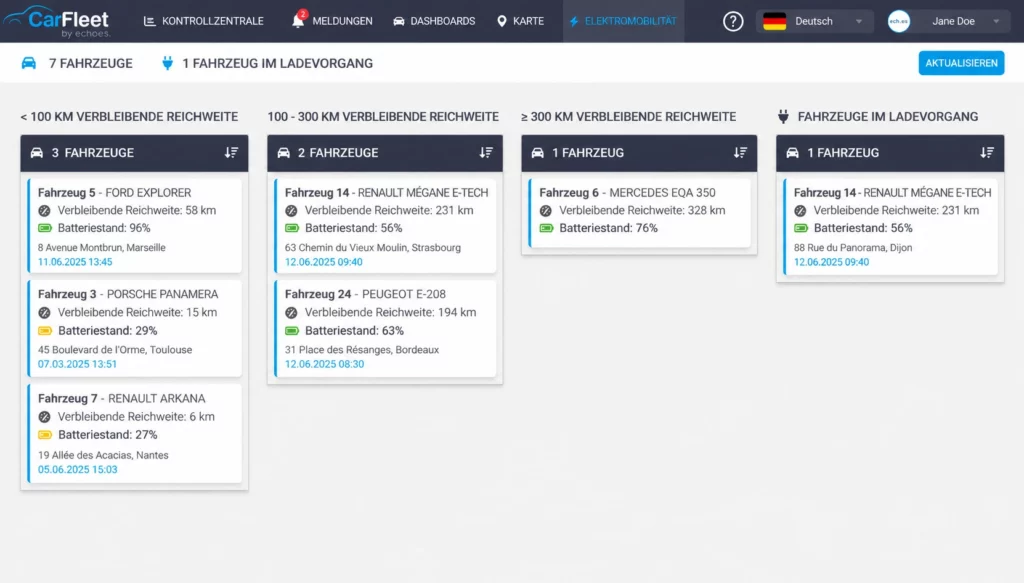The image size is (1024, 583).
Task: Select Fahrzeug 6 Mercedes EQA 350 title
Action: point(627,193)
